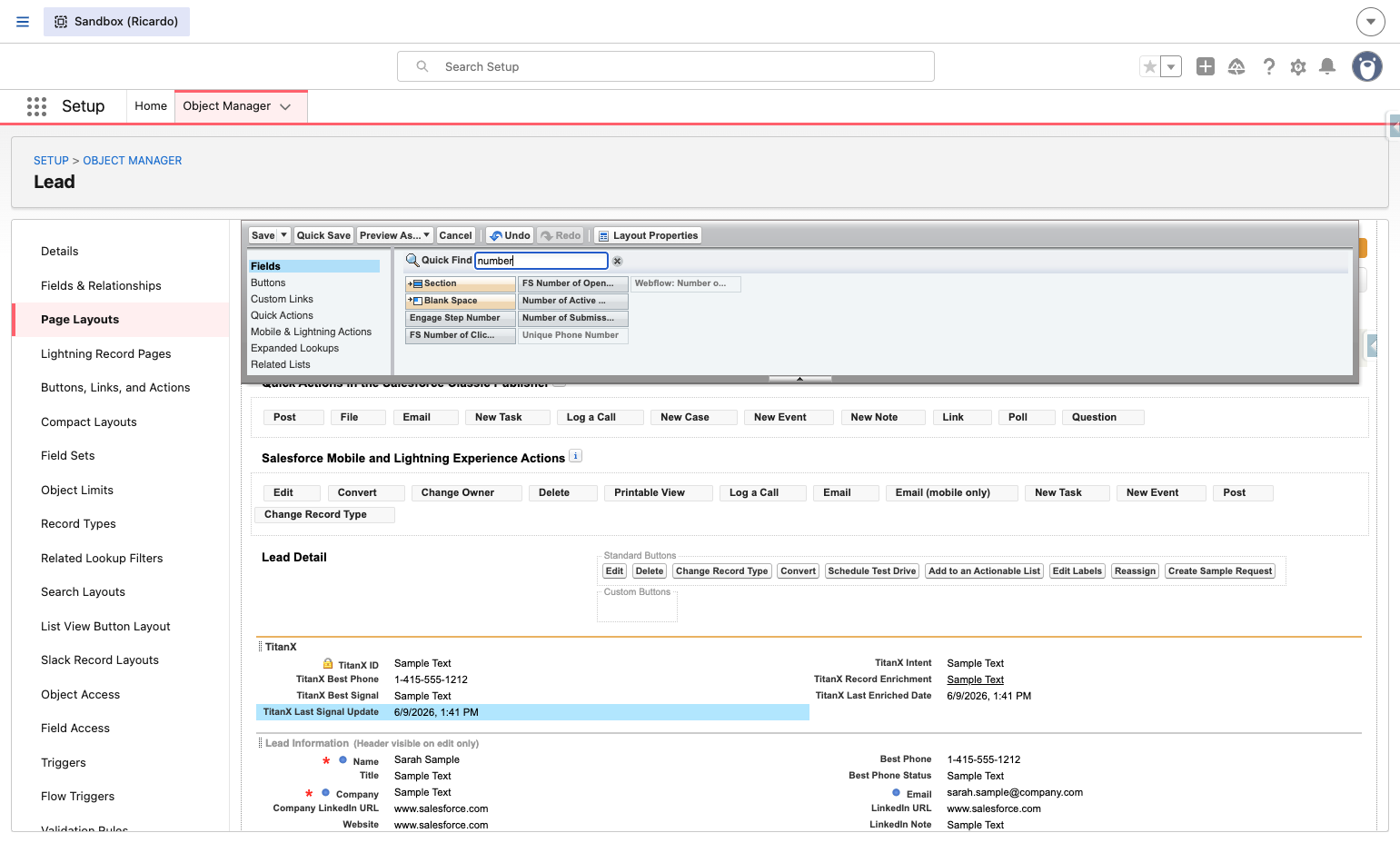
Task: Go to the Home tab
Action: pos(151,106)
